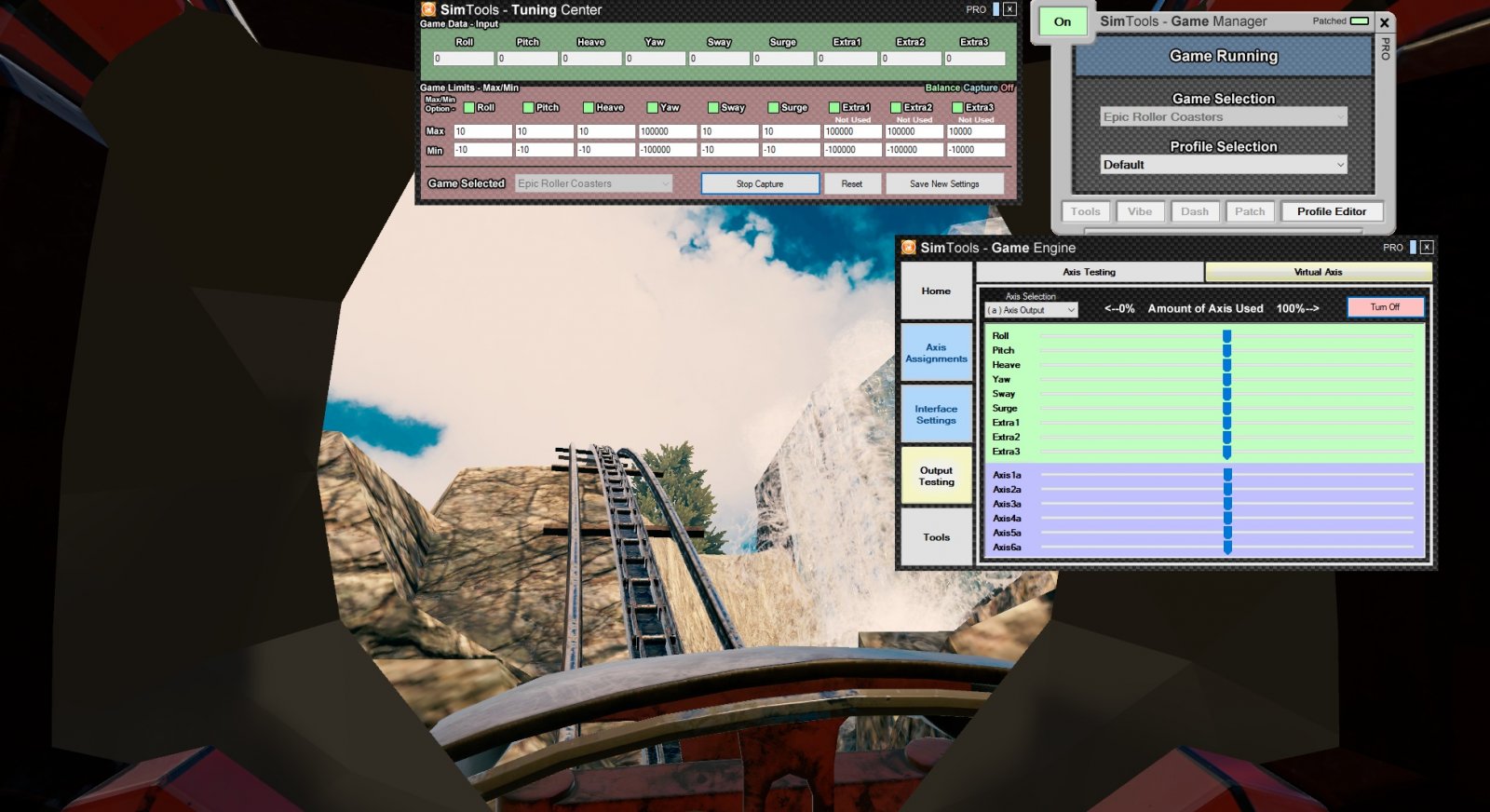The width and height of the screenshot is (1490, 812).
Task: Toggle the green On switch in Game Manager
Action: pyautogui.click(x=1063, y=21)
